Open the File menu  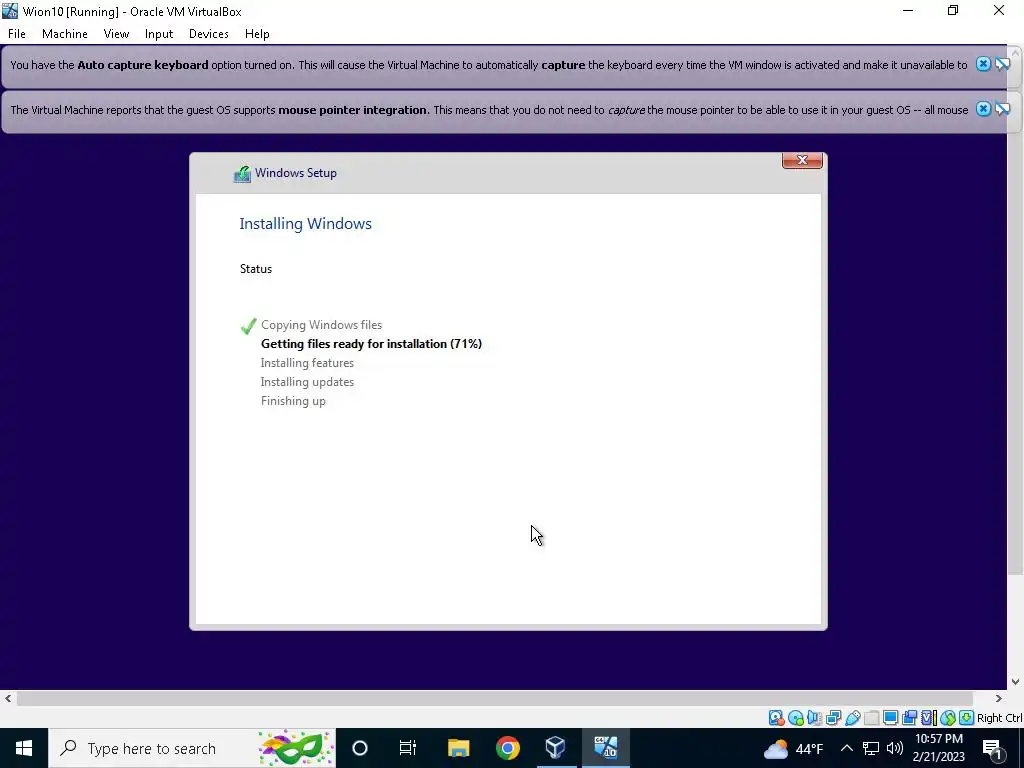click(17, 34)
